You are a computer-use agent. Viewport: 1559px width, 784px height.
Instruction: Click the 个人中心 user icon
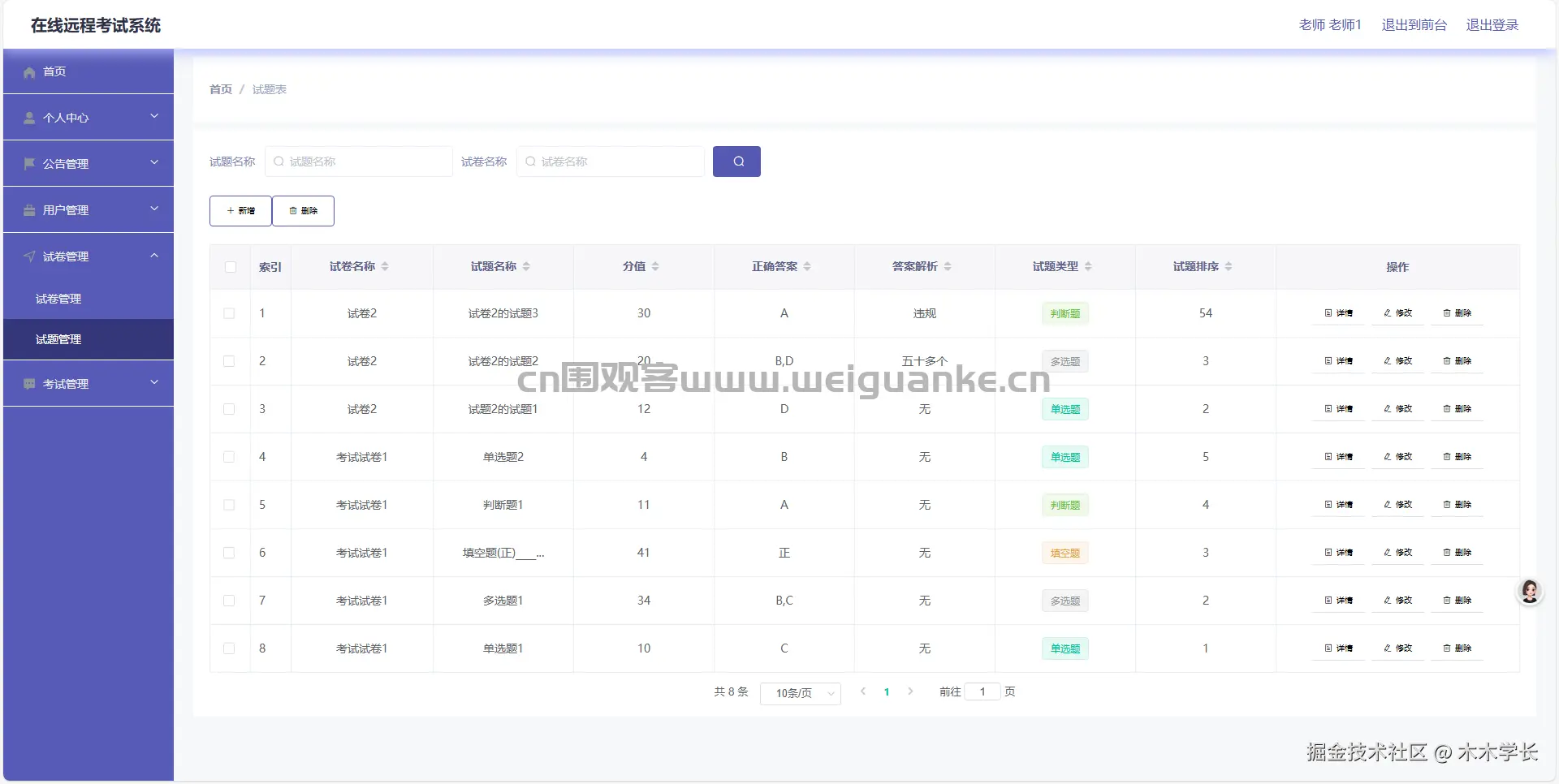click(29, 118)
